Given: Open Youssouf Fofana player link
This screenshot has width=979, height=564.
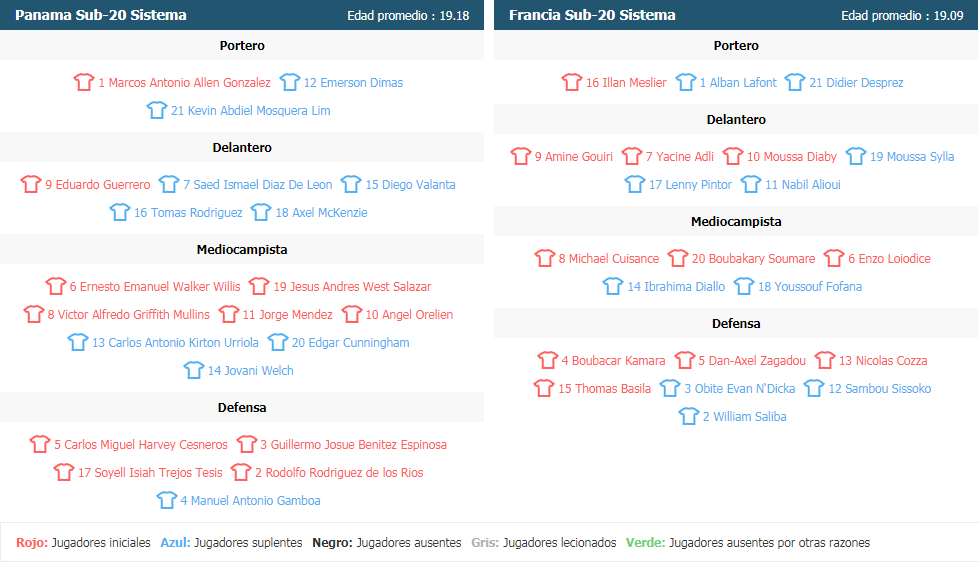Looking at the screenshot, I should 810,286.
